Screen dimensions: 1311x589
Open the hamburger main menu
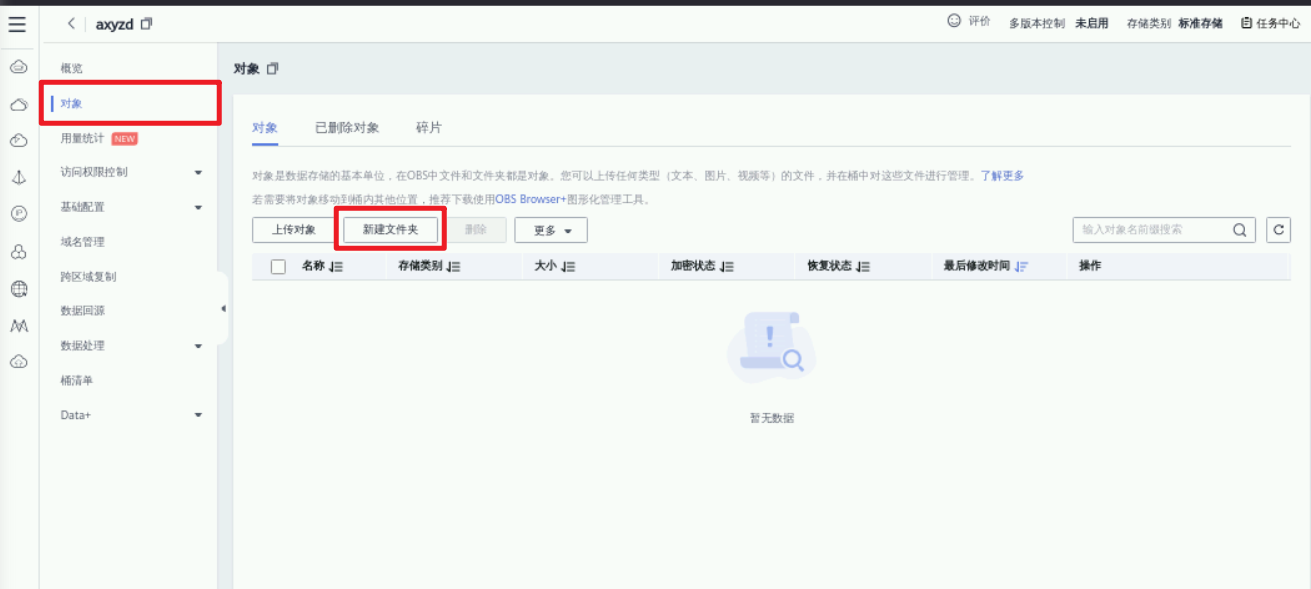[x=17, y=24]
